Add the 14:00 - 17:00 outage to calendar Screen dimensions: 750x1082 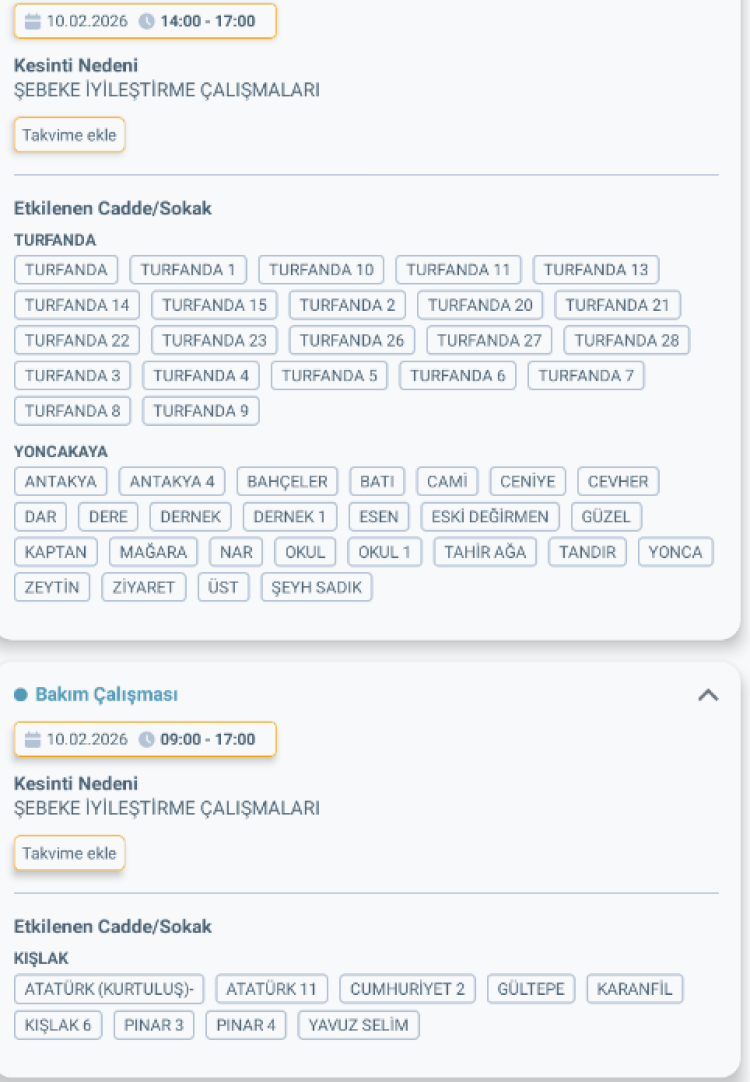click(x=69, y=135)
